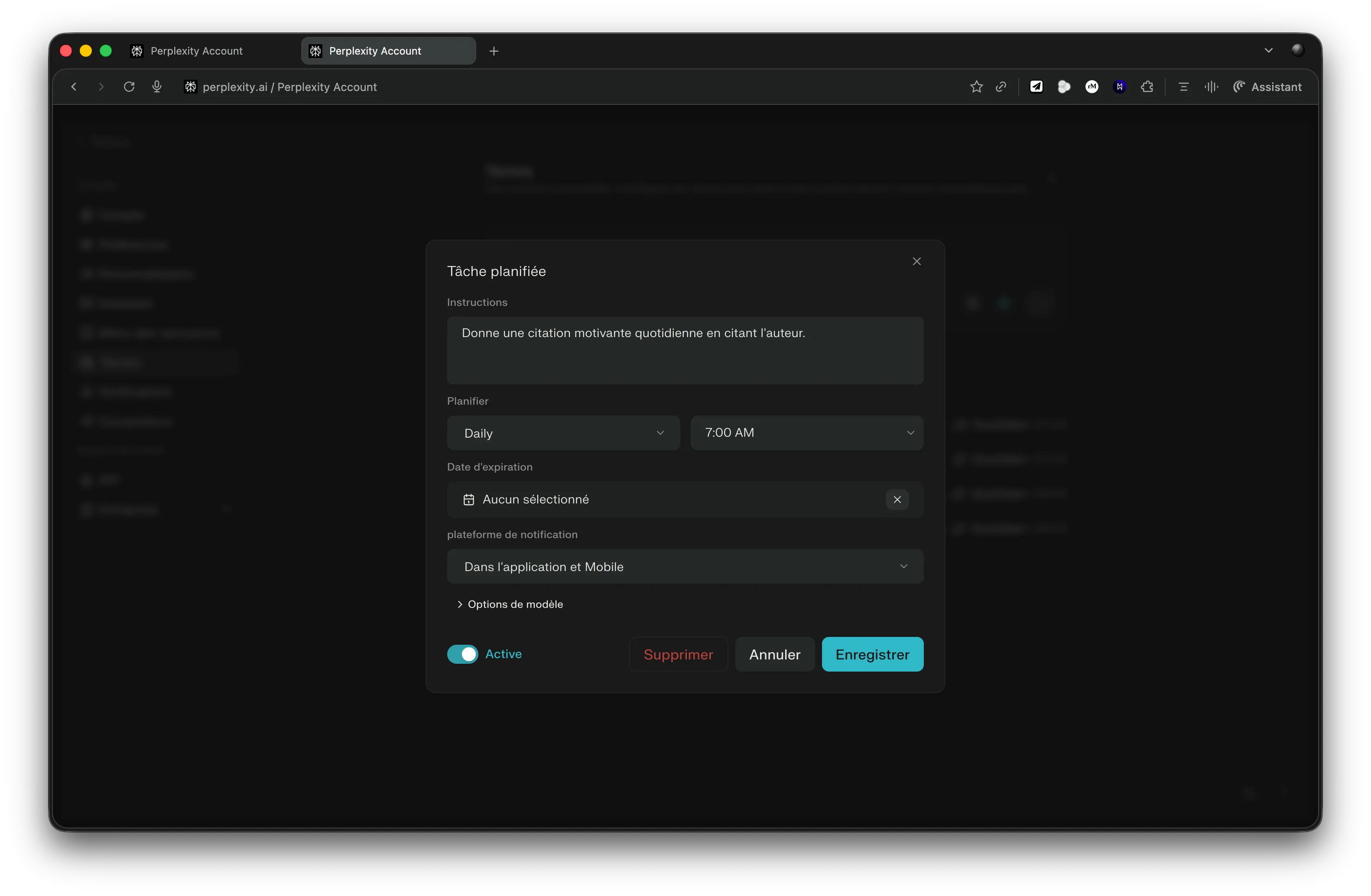Click the copy link icon in toolbar
This screenshot has height=896, width=1371.
tap(1001, 87)
